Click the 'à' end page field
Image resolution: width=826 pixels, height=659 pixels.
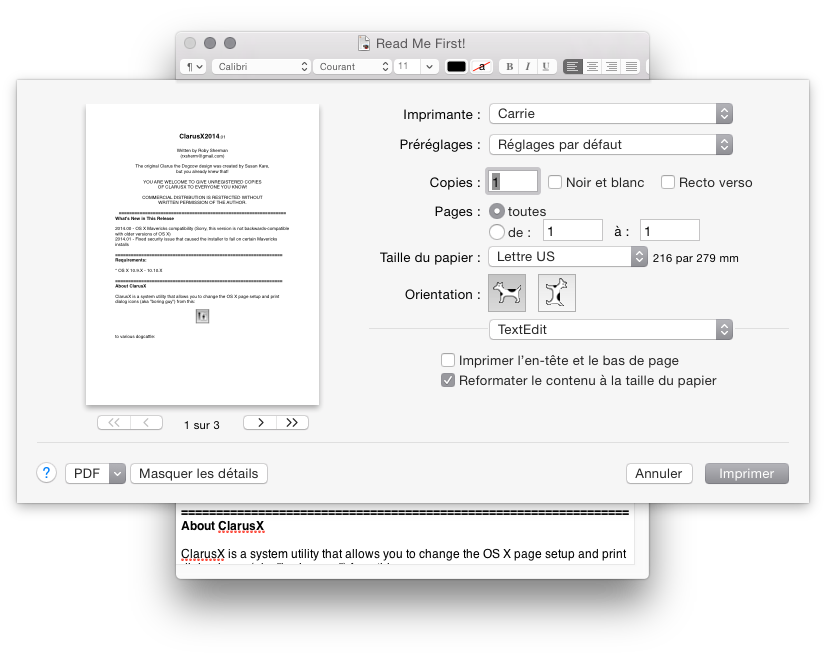(670, 231)
